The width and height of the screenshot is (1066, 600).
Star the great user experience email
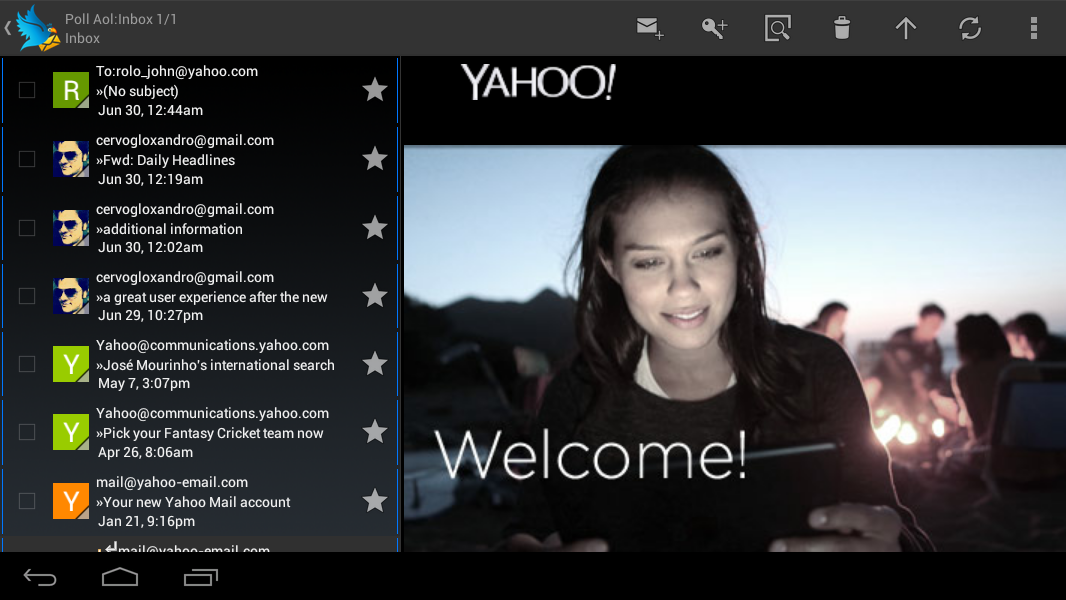[375, 296]
